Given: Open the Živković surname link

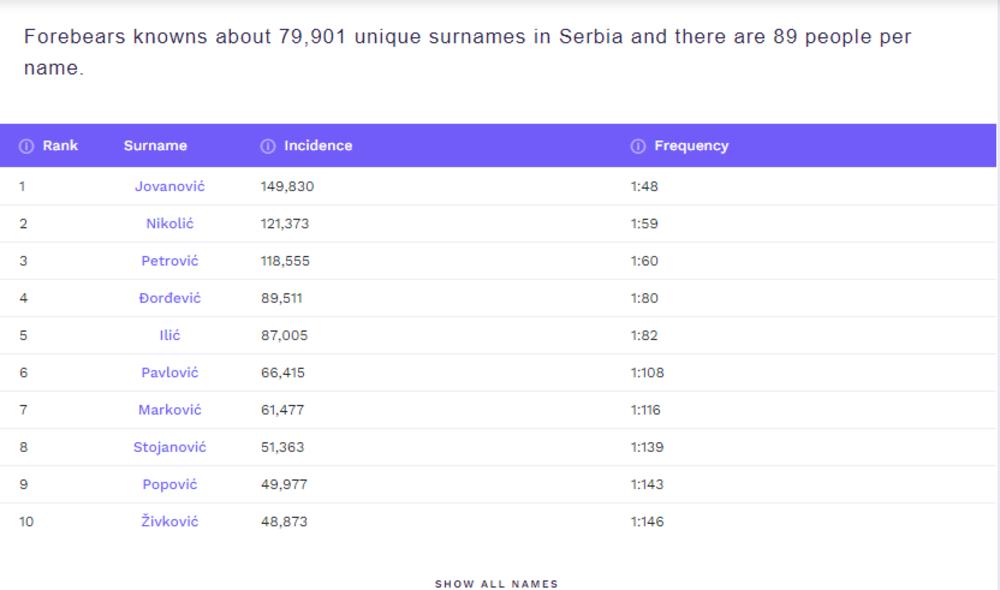Looking at the screenshot, I should [170, 521].
